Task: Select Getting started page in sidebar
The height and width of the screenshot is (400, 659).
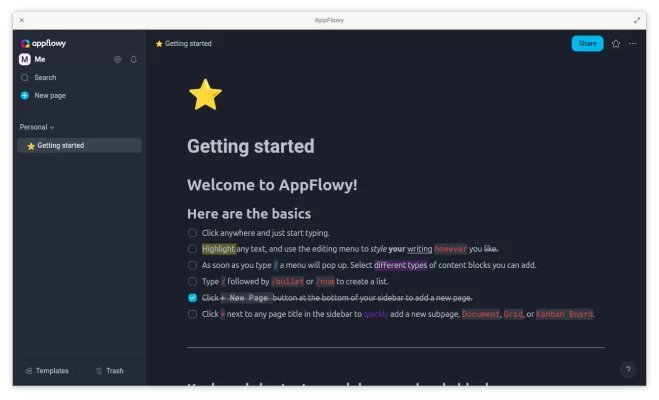Action: pyautogui.click(x=79, y=145)
